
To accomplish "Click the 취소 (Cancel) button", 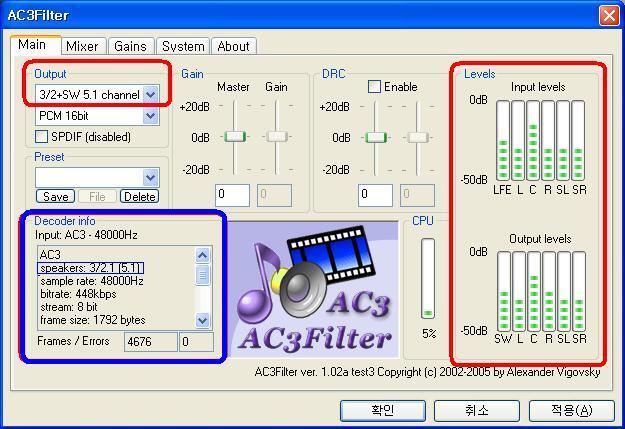I will [x=477, y=410].
